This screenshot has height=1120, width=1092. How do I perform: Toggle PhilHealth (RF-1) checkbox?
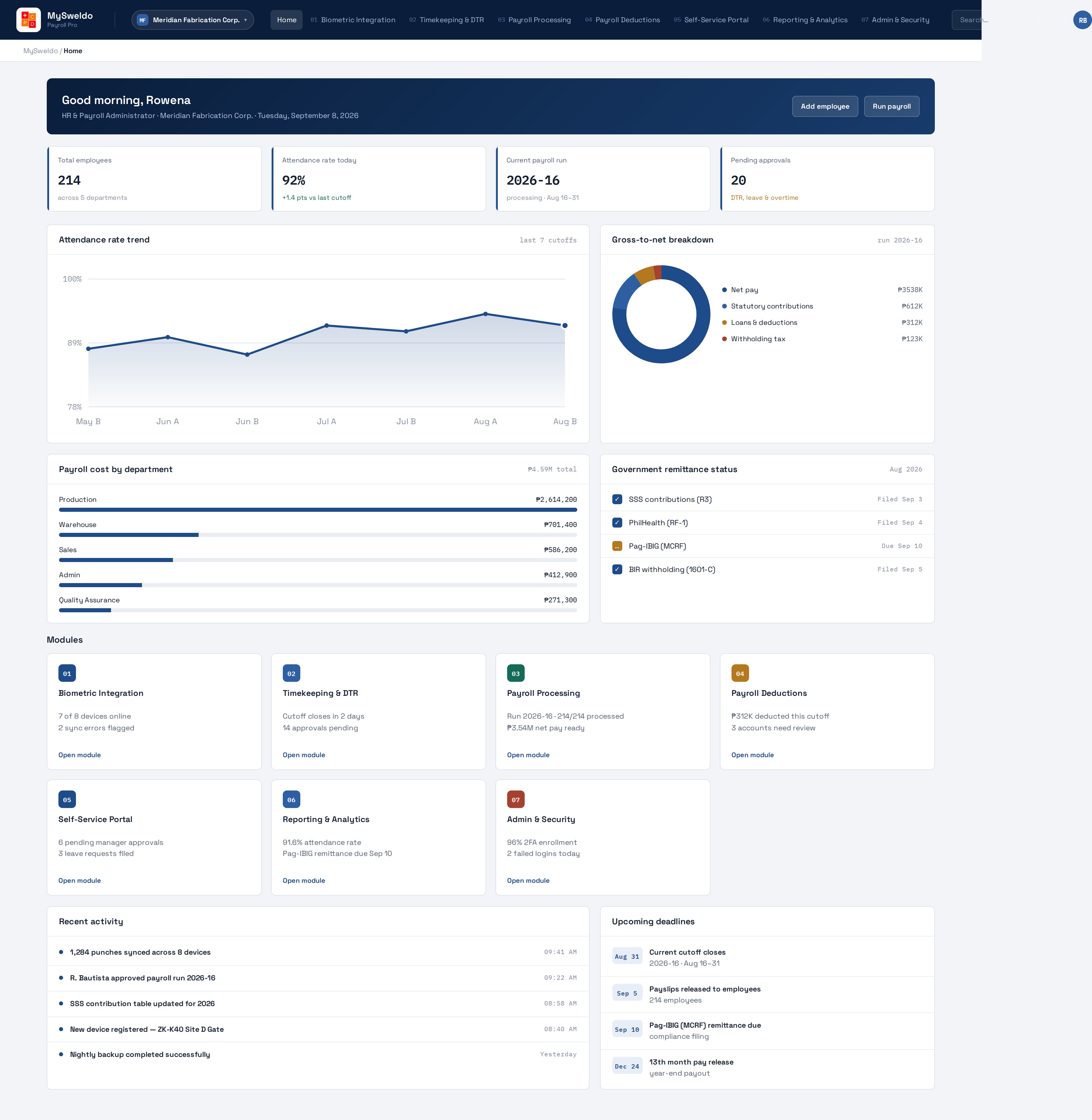pos(617,522)
